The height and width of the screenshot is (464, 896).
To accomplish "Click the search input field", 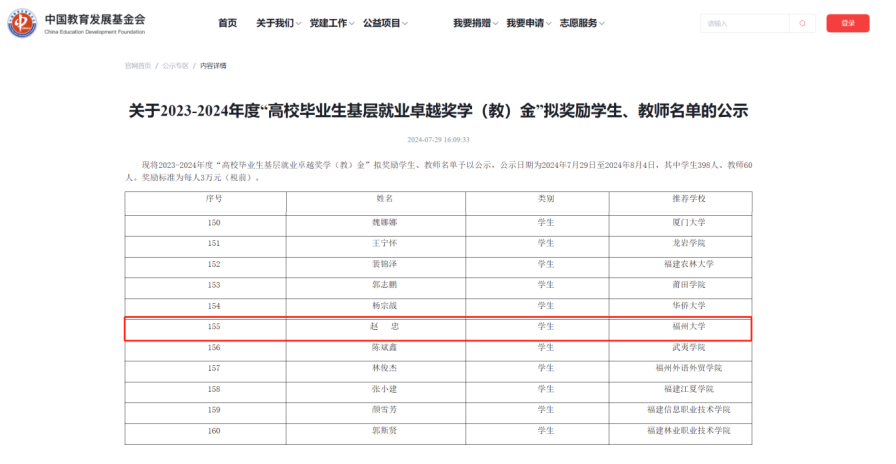I will pyautogui.click(x=744, y=23).
